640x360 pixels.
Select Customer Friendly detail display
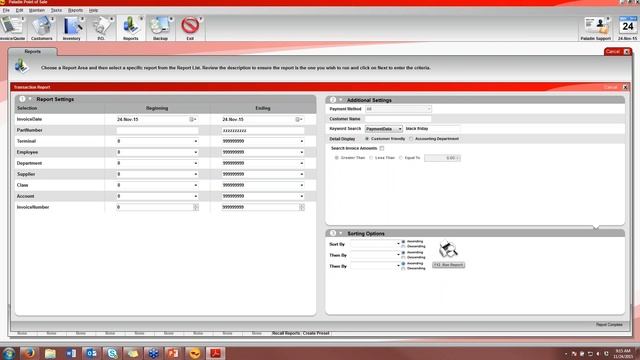point(367,139)
